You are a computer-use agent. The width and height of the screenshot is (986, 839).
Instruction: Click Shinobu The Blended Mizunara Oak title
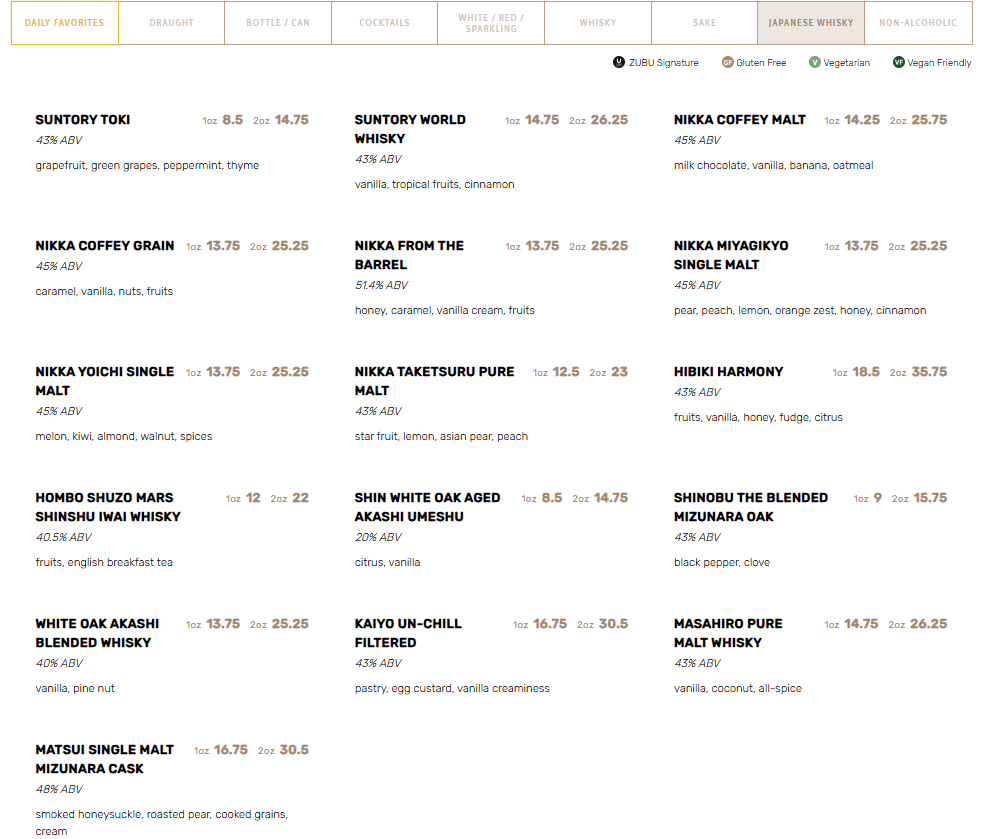[x=751, y=507]
